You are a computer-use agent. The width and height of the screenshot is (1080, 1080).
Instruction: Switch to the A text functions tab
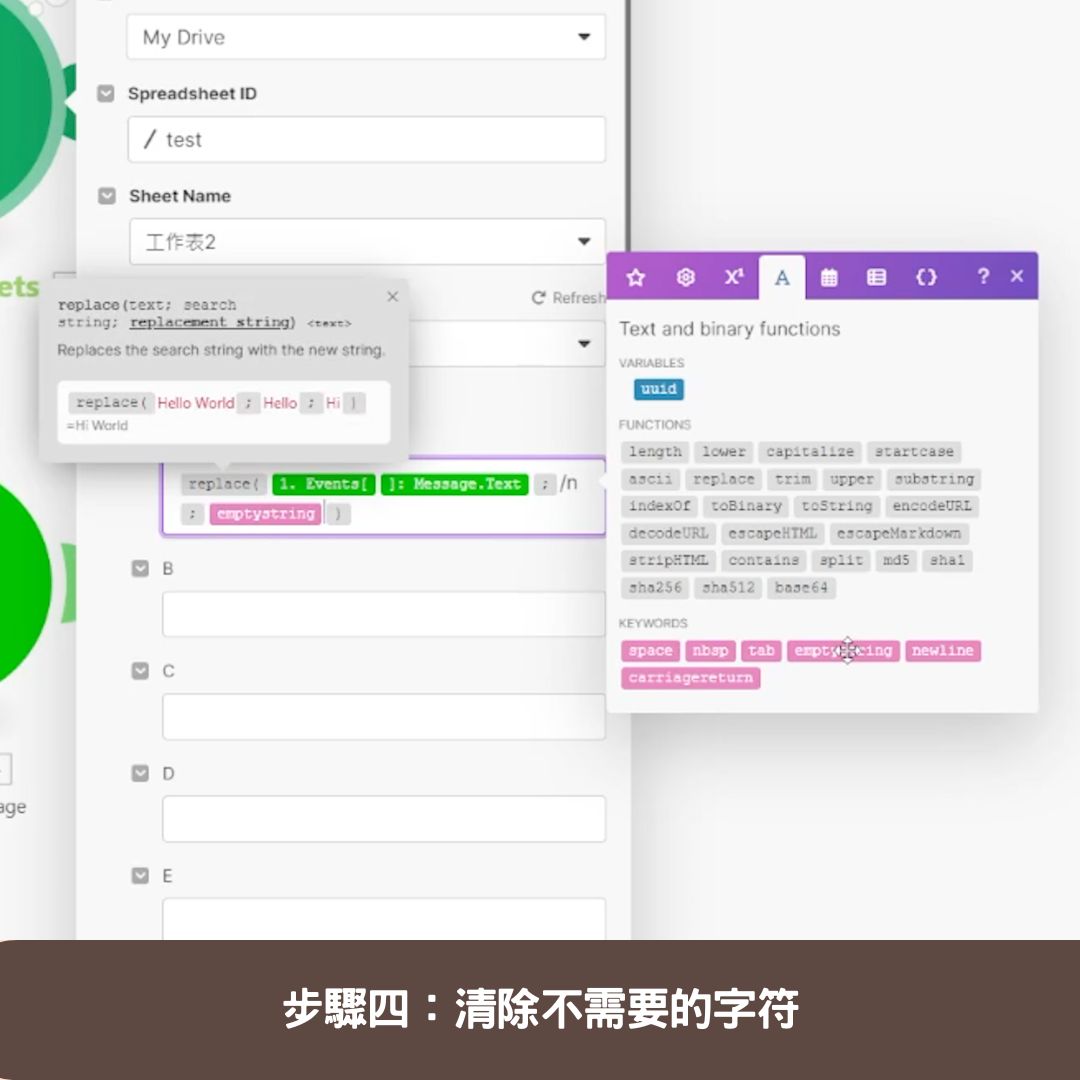[781, 277]
